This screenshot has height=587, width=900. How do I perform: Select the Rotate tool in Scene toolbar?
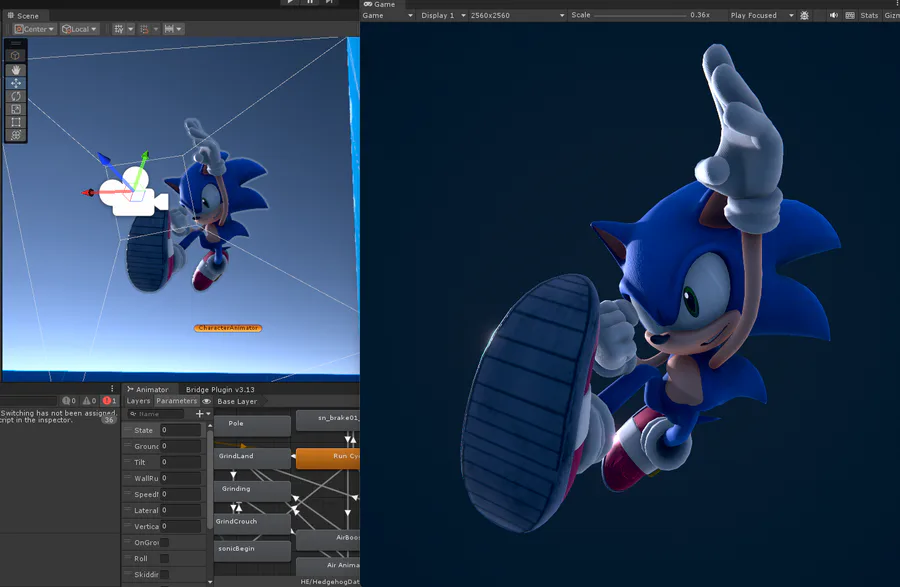coord(15,96)
